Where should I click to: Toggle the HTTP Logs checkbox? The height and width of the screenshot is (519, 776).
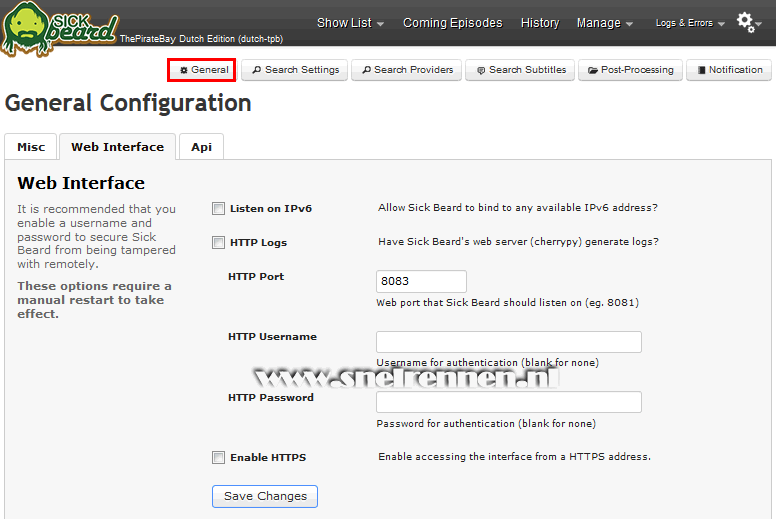[x=218, y=242]
